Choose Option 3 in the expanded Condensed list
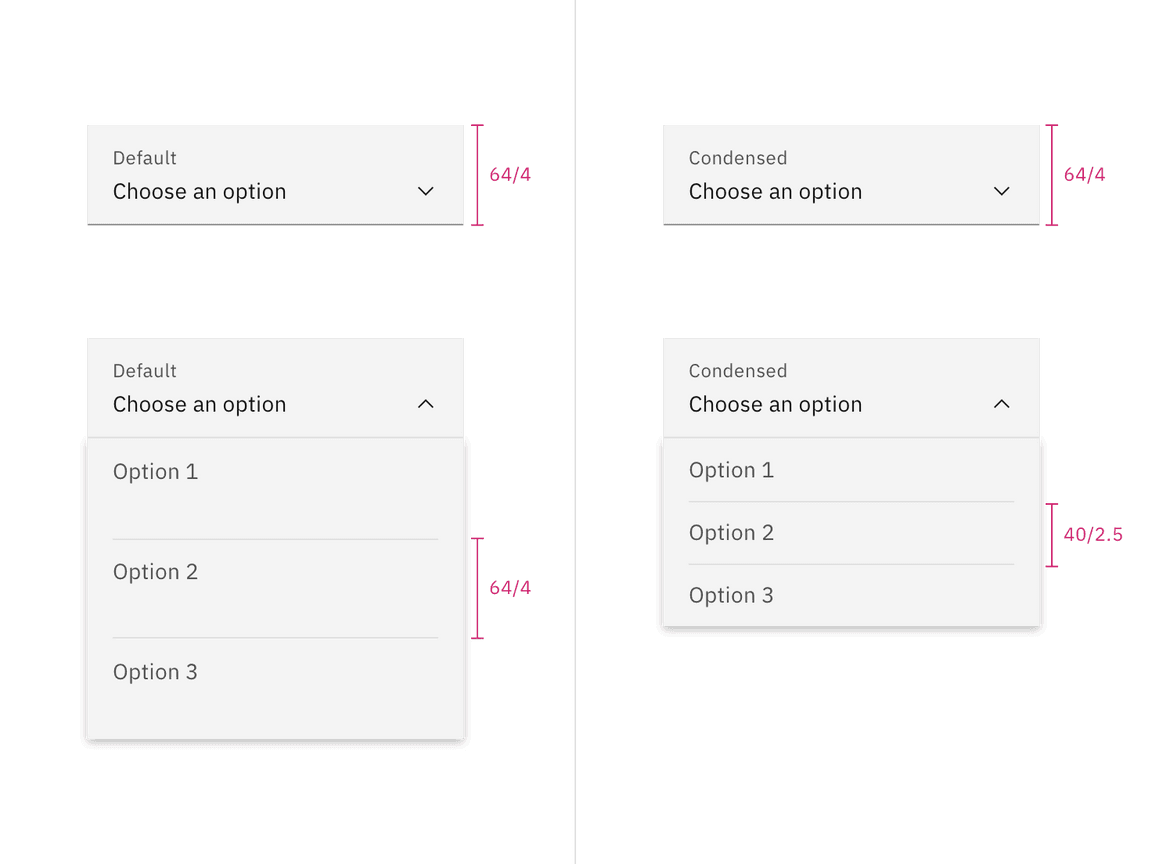This screenshot has height=864, width=1152. tap(732, 595)
